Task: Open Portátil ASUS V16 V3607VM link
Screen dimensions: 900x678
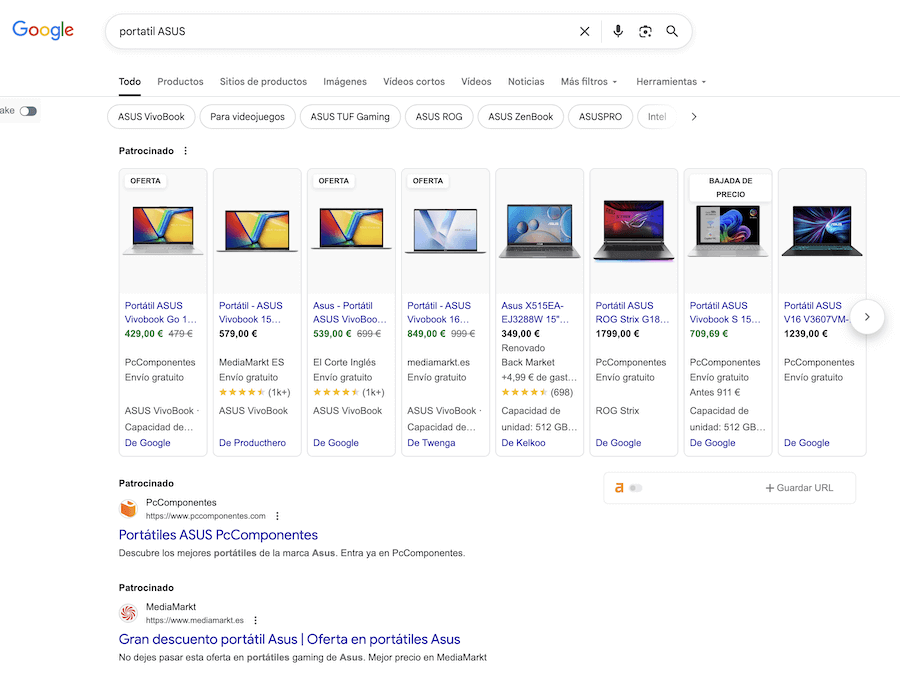Action: click(816, 312)
